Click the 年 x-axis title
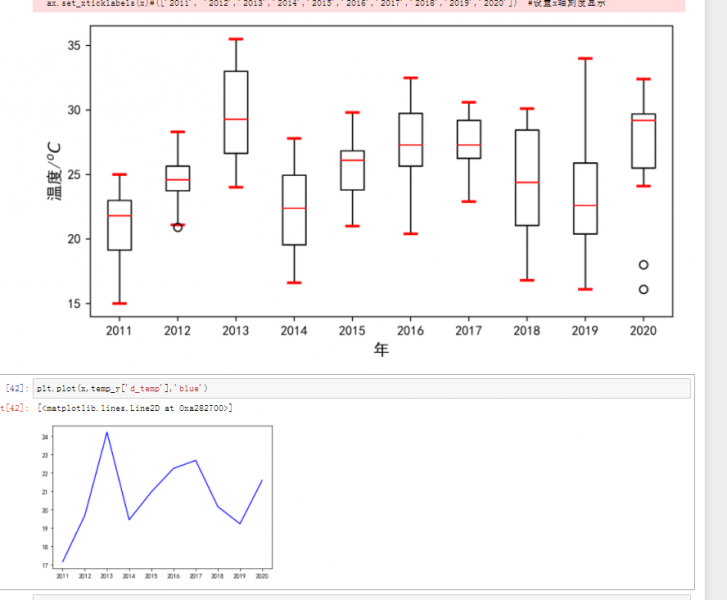Viewport: 727px width, 600px height. (x=381, y=350)
